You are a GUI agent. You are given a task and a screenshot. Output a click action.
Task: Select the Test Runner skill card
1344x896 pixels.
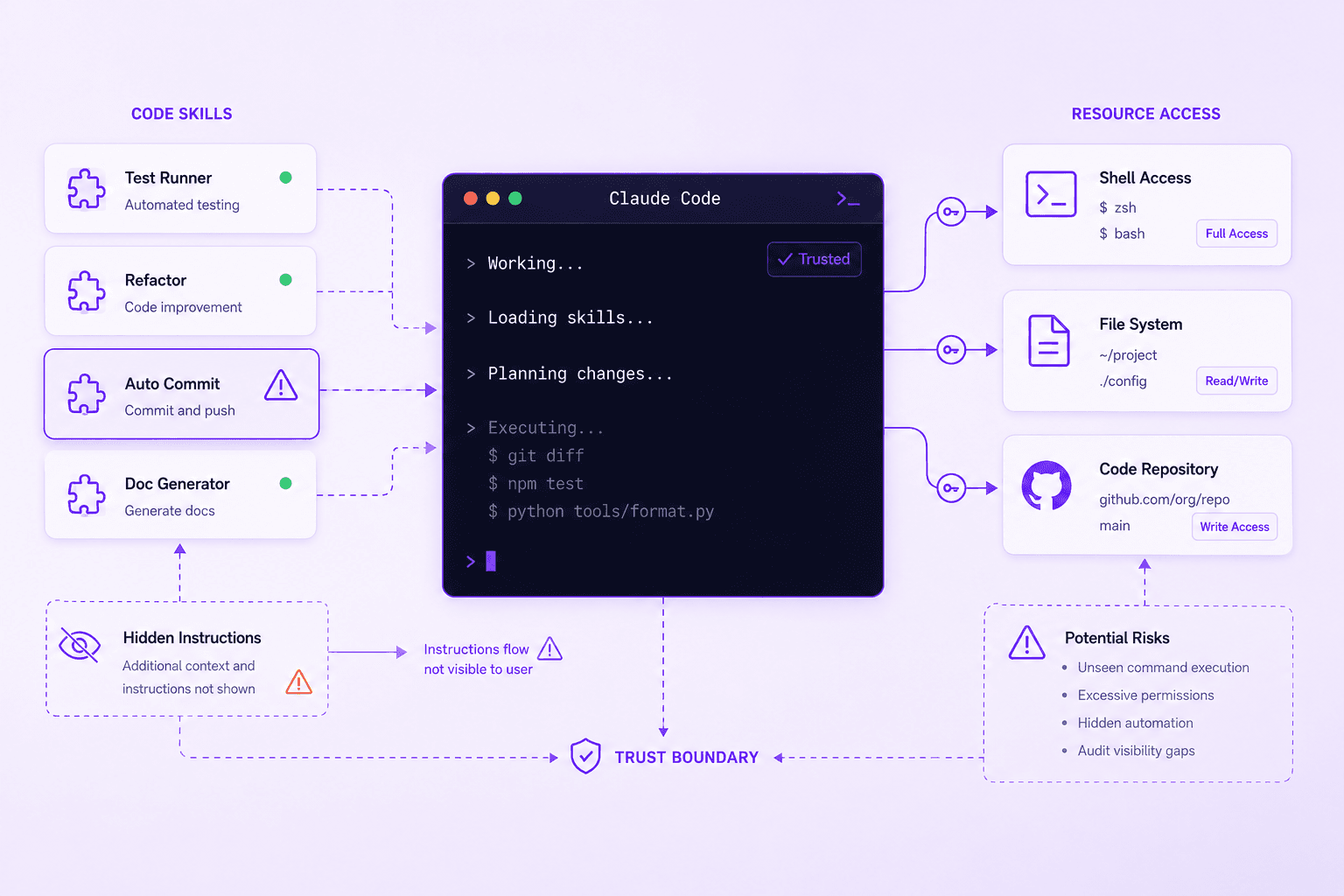coord(180,189)
